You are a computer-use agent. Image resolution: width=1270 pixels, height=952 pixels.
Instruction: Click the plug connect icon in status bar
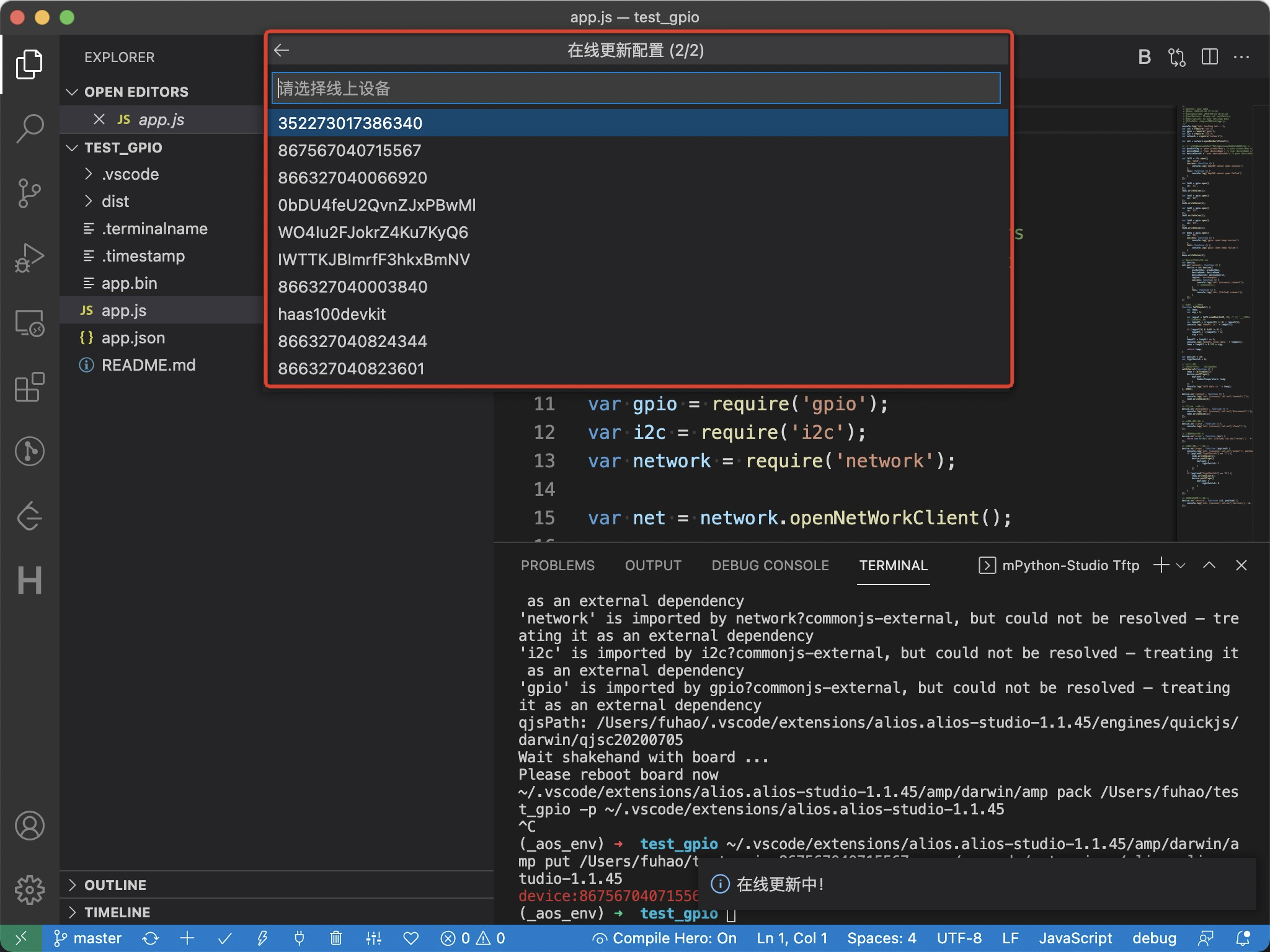coord(300,938)
